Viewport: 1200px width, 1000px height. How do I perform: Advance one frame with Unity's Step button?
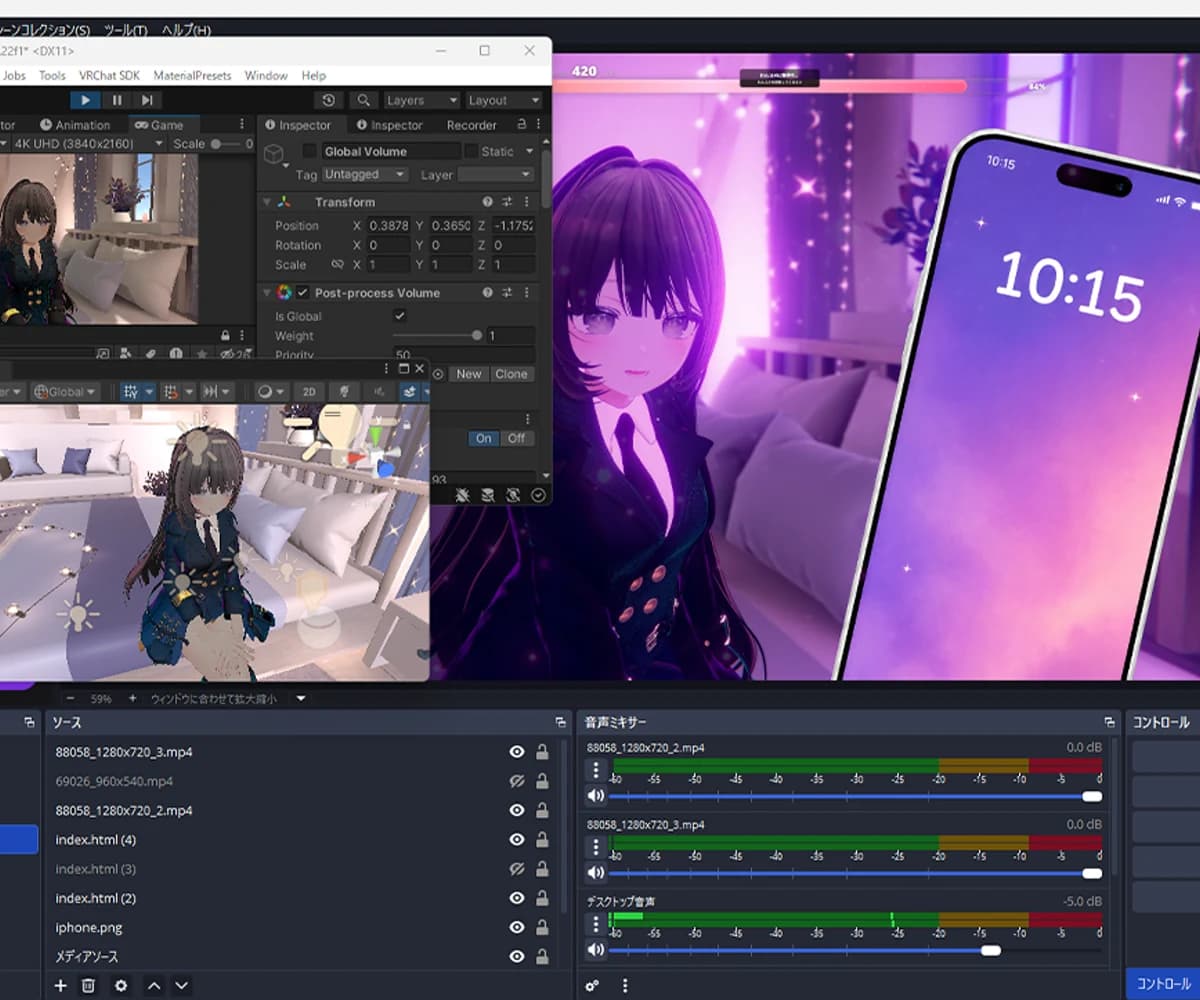point(147,100)
